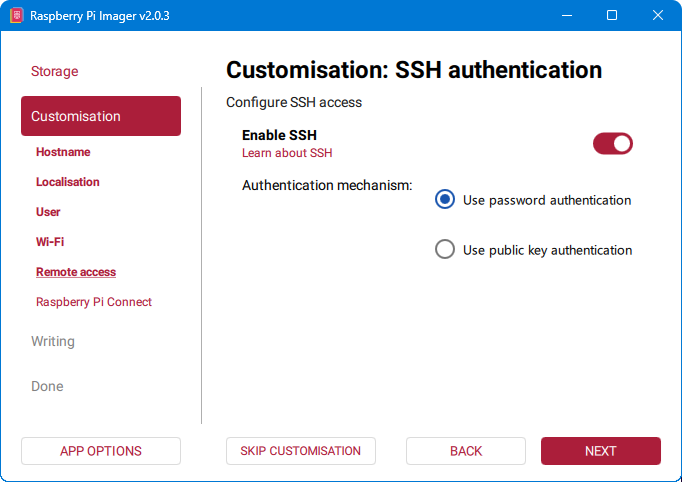Select the Customisation sidebar section
Viewport: 682px width, 482px height.
click(100, 116)
